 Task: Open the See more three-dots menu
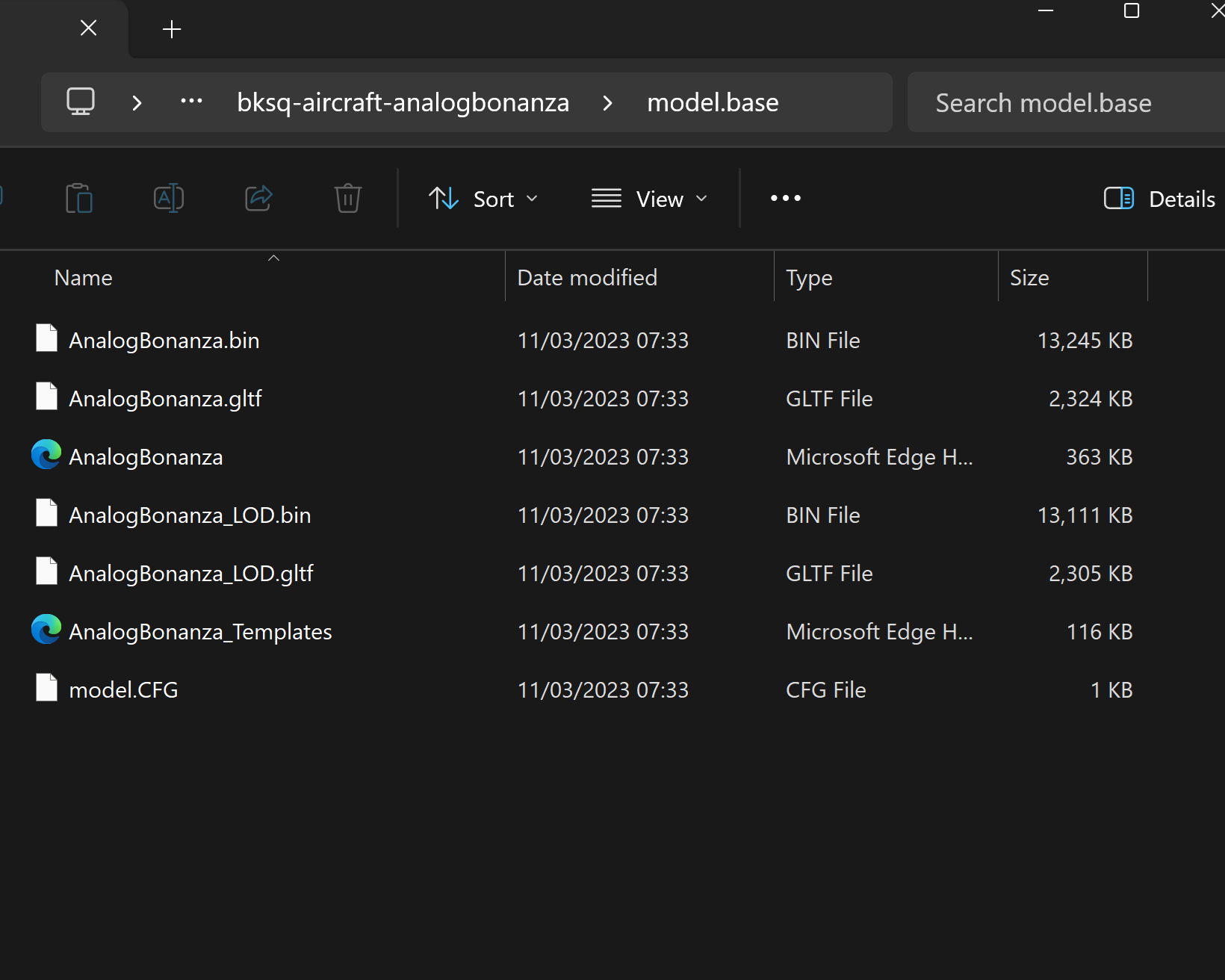(786, 198)
